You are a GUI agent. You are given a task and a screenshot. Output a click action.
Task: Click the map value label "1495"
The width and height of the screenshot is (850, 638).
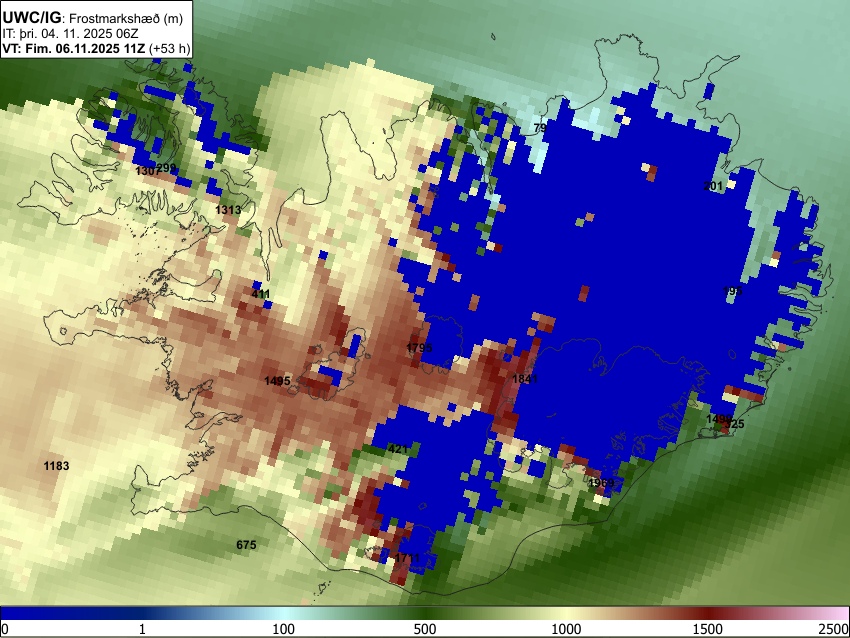277,381
